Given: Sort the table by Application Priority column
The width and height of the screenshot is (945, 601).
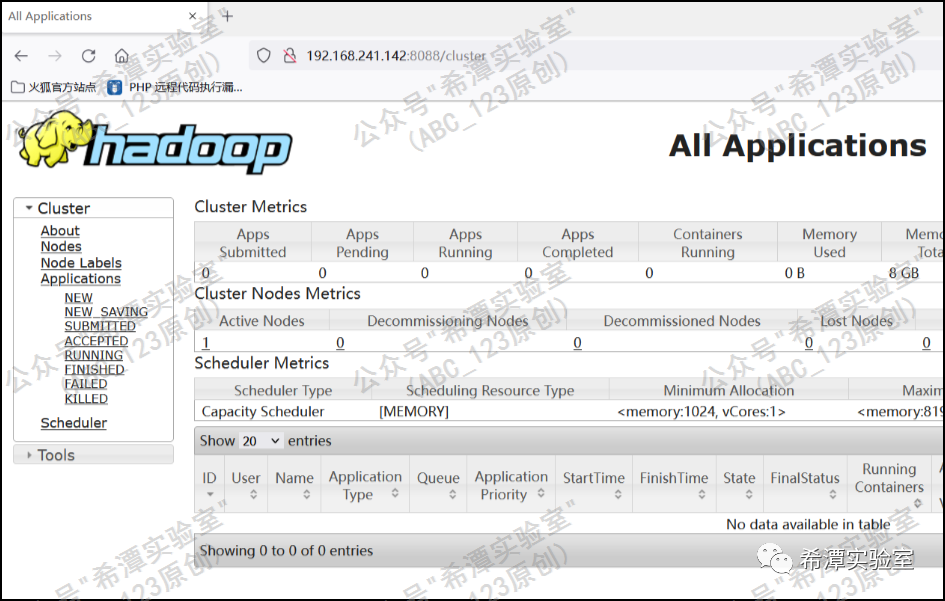Looking at the screenshot, I should coord(511,485).
